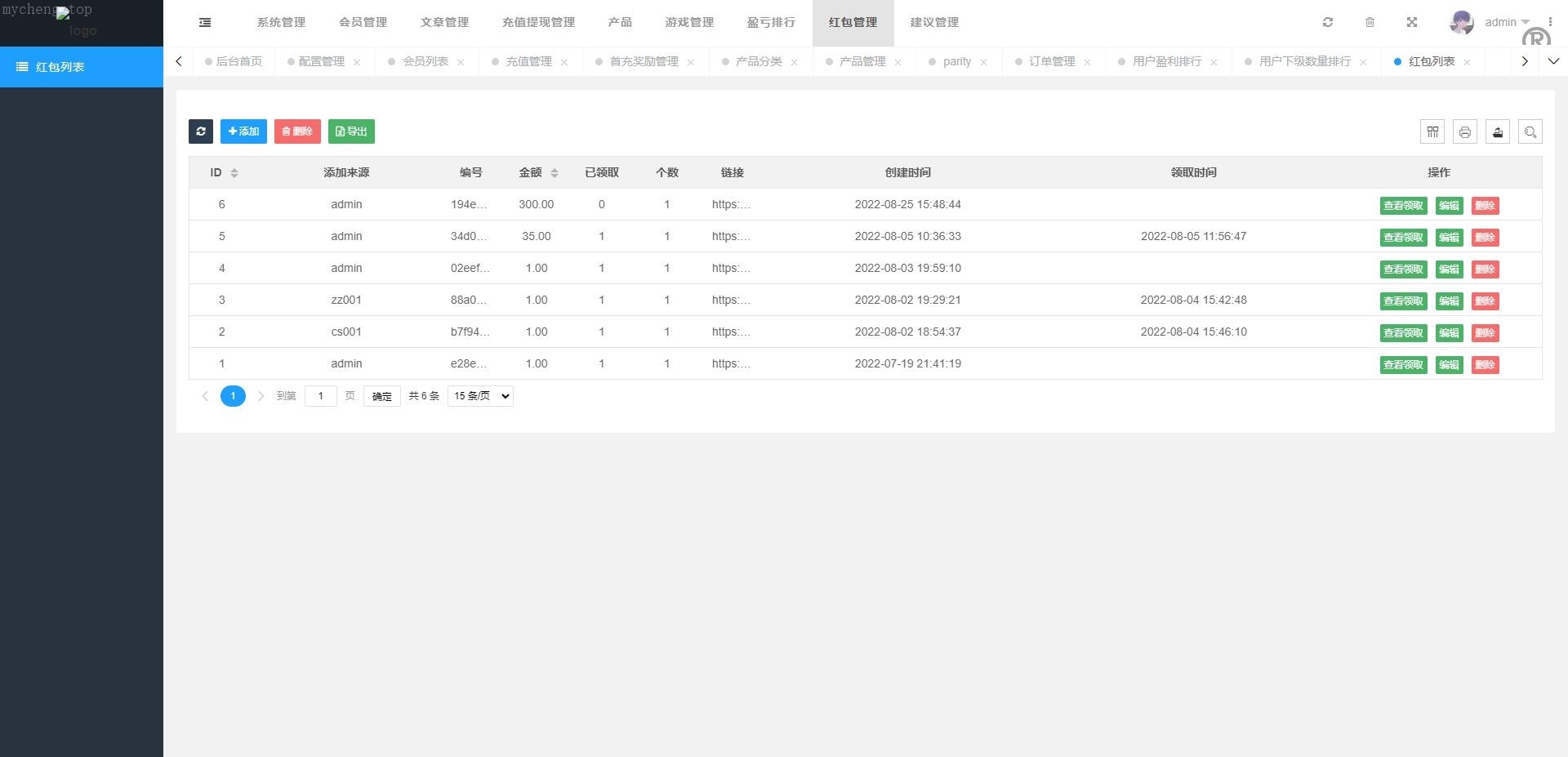Open the 15 条/页 page size dropdown
The image size is (1568, 757).
point(480,396)
